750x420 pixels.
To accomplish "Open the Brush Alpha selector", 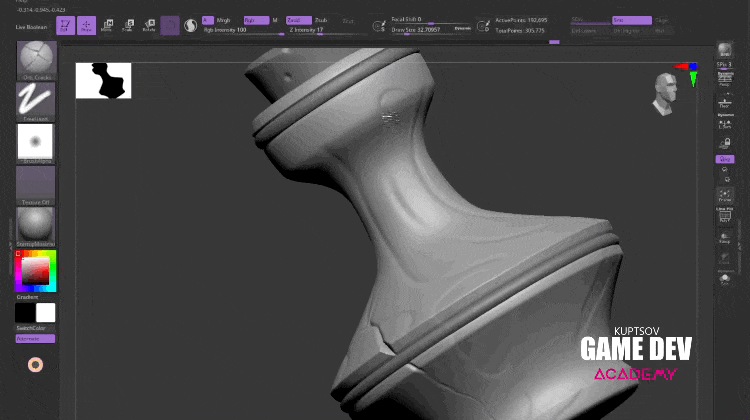I will 35,144.
